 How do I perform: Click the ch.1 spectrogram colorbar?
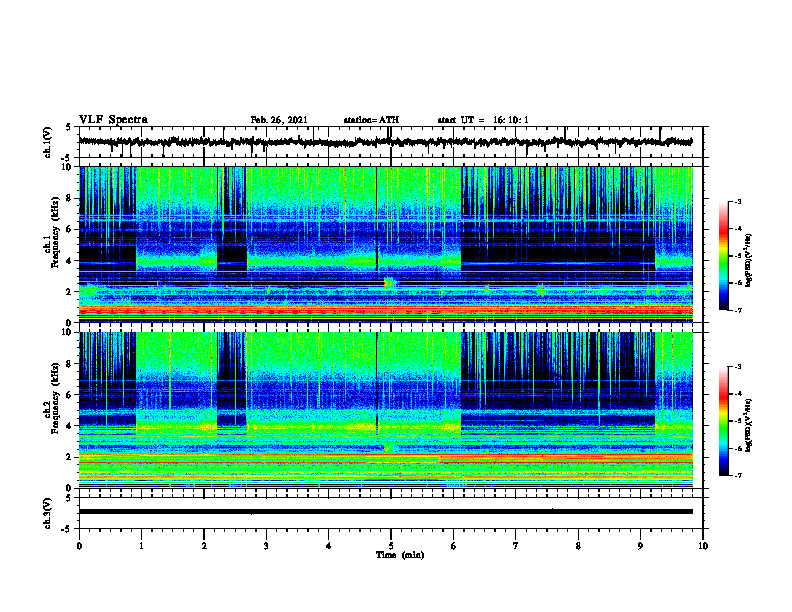click(x=724, y=256)
